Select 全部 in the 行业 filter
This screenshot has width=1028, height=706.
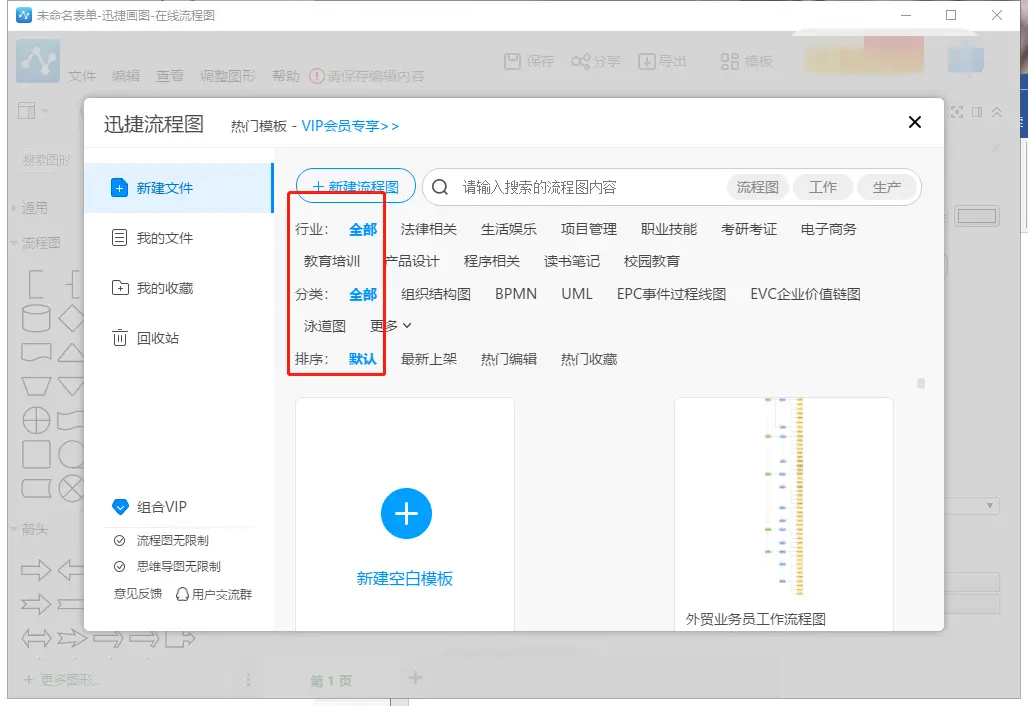[363, 229]
